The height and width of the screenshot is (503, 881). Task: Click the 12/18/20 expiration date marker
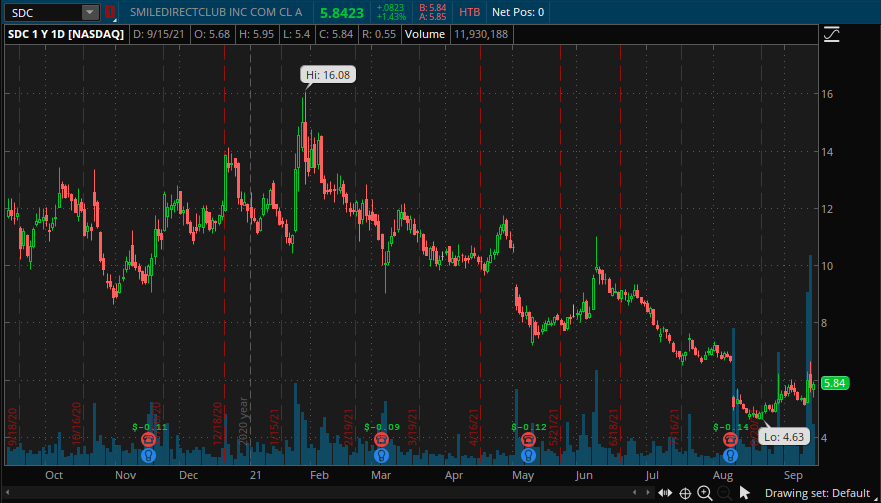tap(217, 424)
